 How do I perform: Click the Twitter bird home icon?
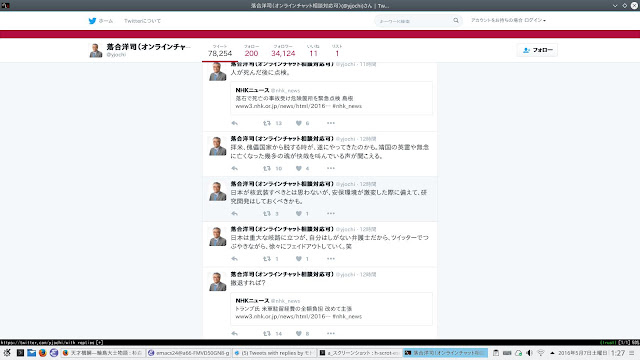click(x=92, y=21)
